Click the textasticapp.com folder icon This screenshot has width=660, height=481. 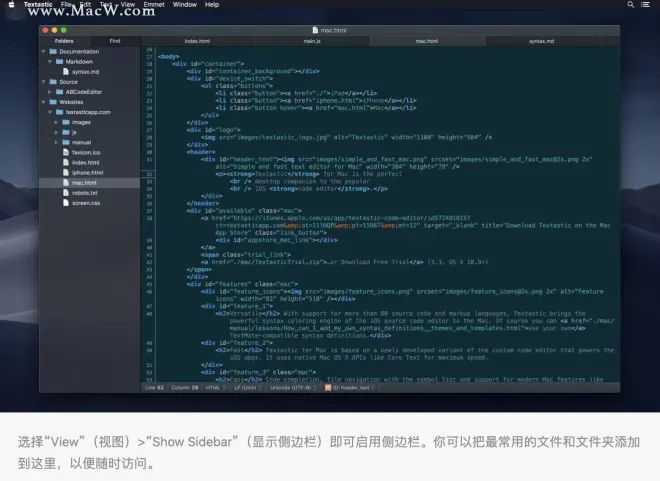(x=59, y=112)
